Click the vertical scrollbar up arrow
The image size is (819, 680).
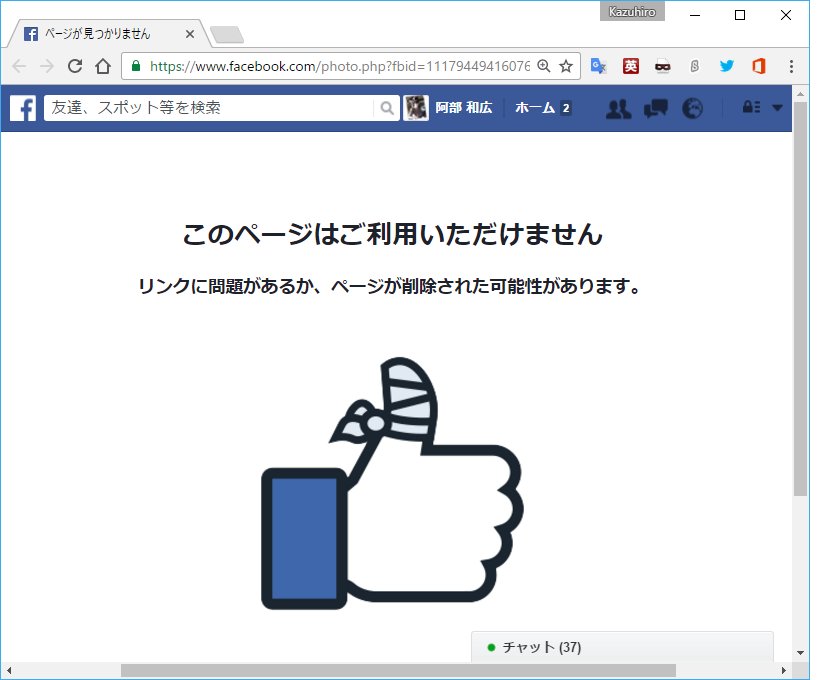[800, 95]
